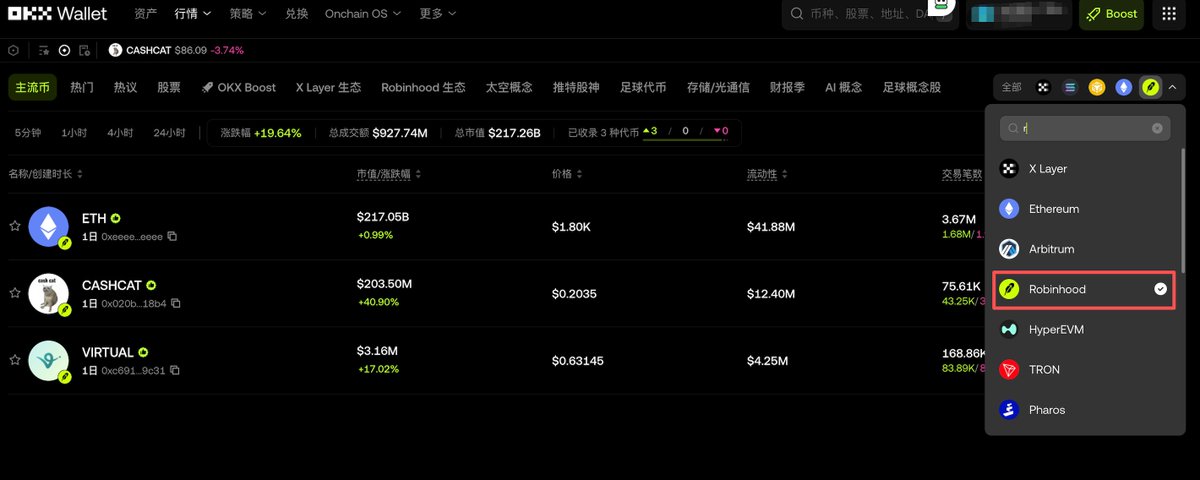Select Arbitrum in the chain dropdown
This screenshot has height=480, width=1200.
(x=1083, y=249)
